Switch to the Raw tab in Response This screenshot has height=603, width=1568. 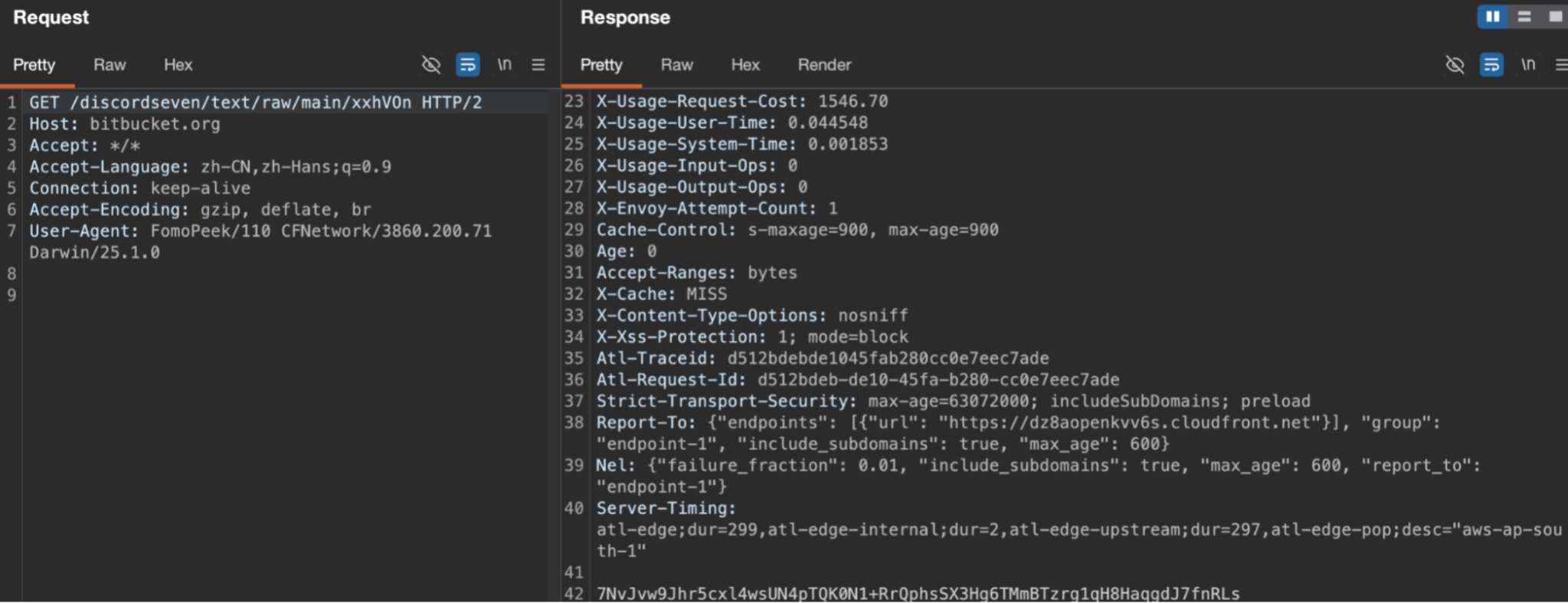coord(677,65)
